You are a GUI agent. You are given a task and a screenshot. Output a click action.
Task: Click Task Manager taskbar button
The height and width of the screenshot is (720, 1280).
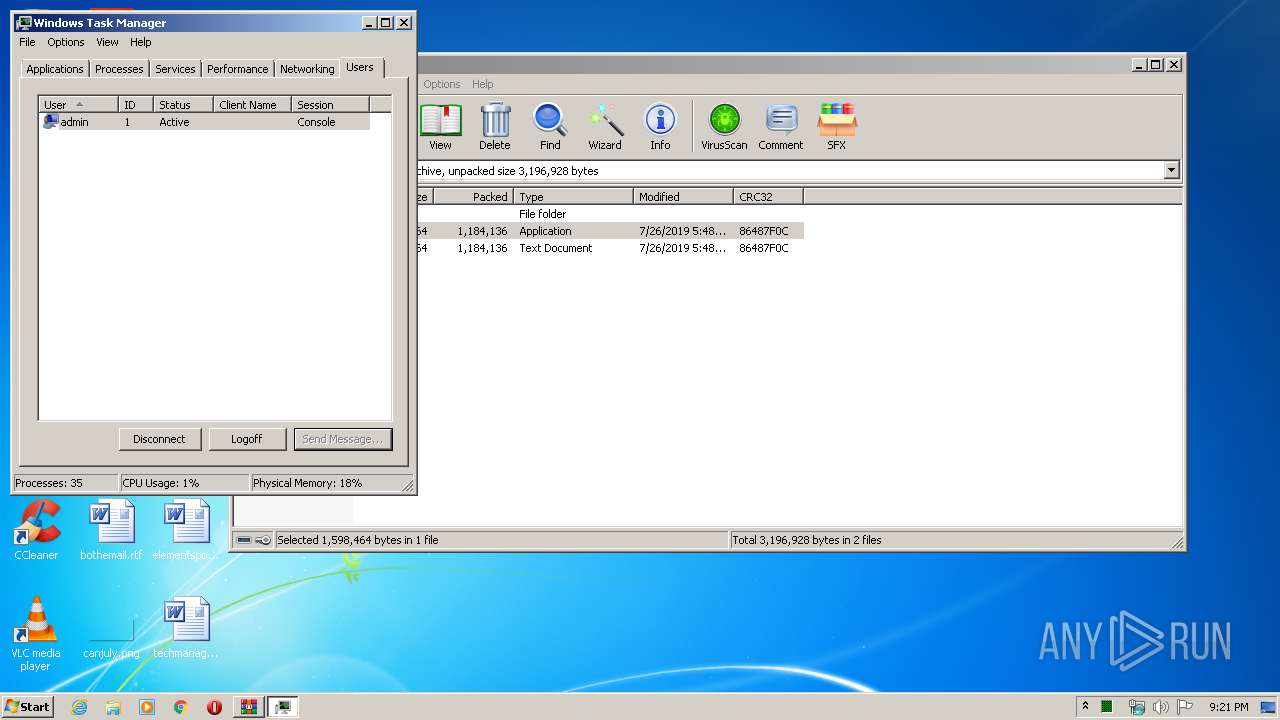click(283, 707)
